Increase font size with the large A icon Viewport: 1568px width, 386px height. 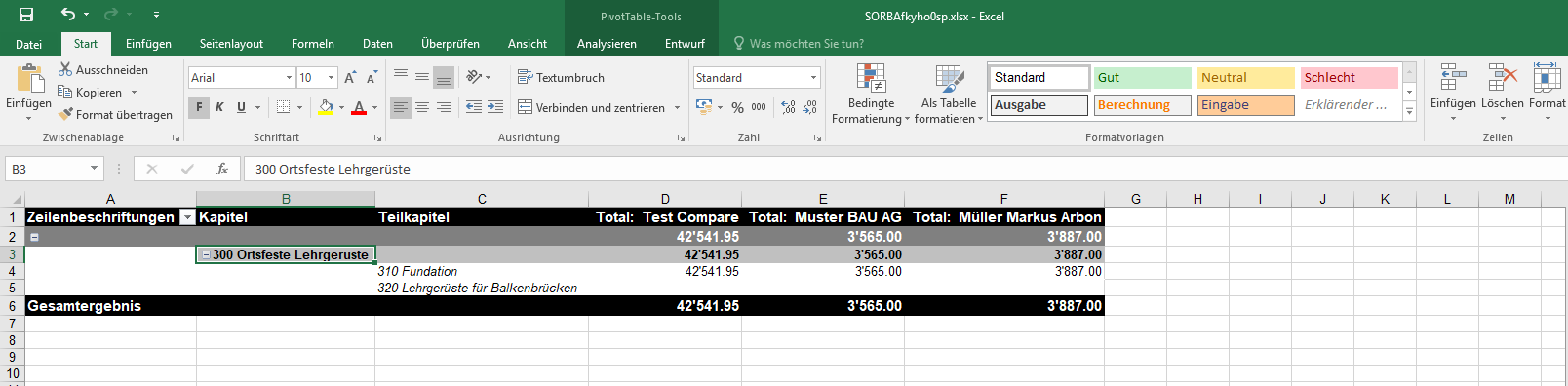point(350,78)
